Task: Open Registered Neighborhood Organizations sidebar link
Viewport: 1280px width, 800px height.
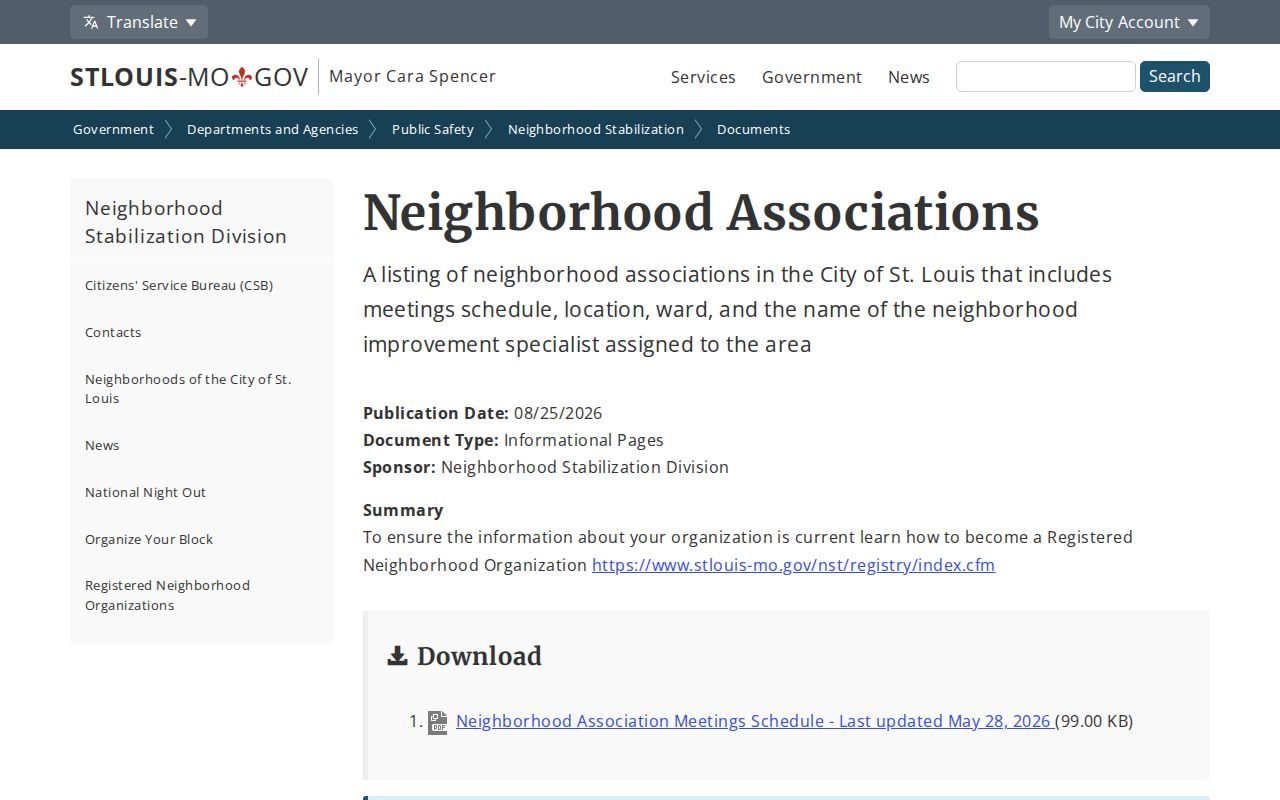Action: point(167,595)
